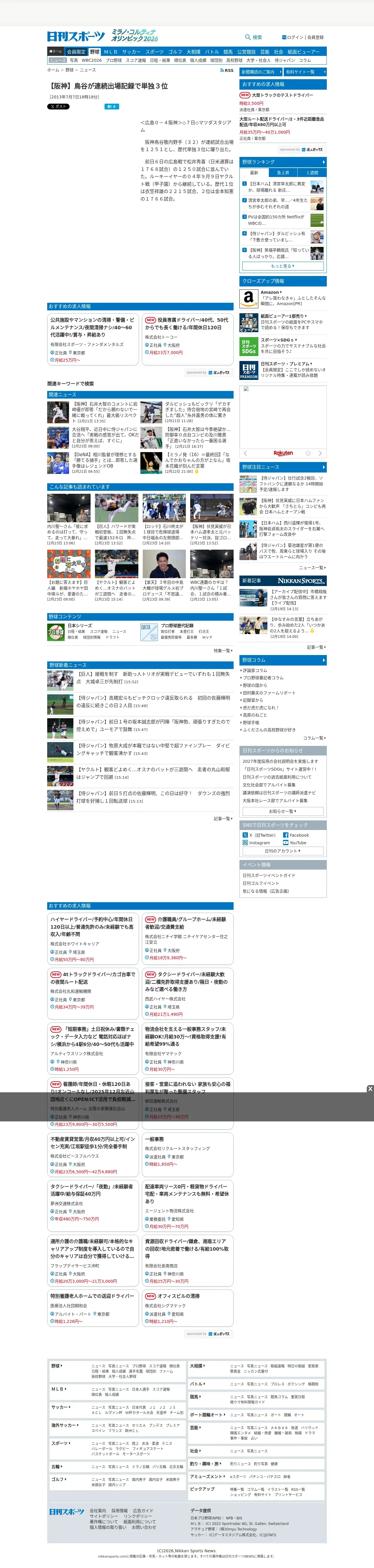This screenshot has width=374, height=1568.
Task: Click the ミラノ・コルティナ オリンピック2026 banner
Action: pyautogui.click(x=134, y=36)
